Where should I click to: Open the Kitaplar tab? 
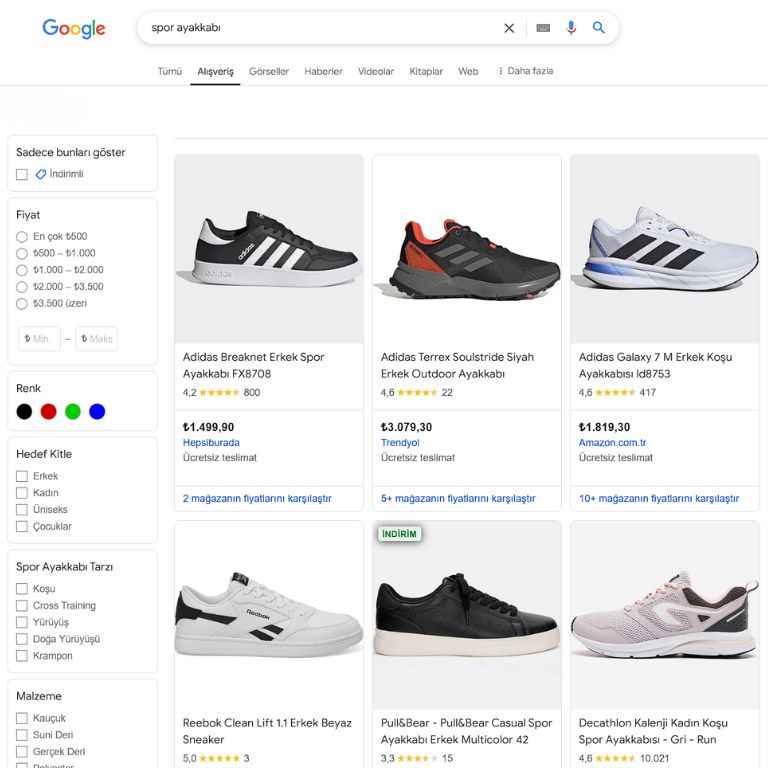pyautogui.click(x=426, y=72)
